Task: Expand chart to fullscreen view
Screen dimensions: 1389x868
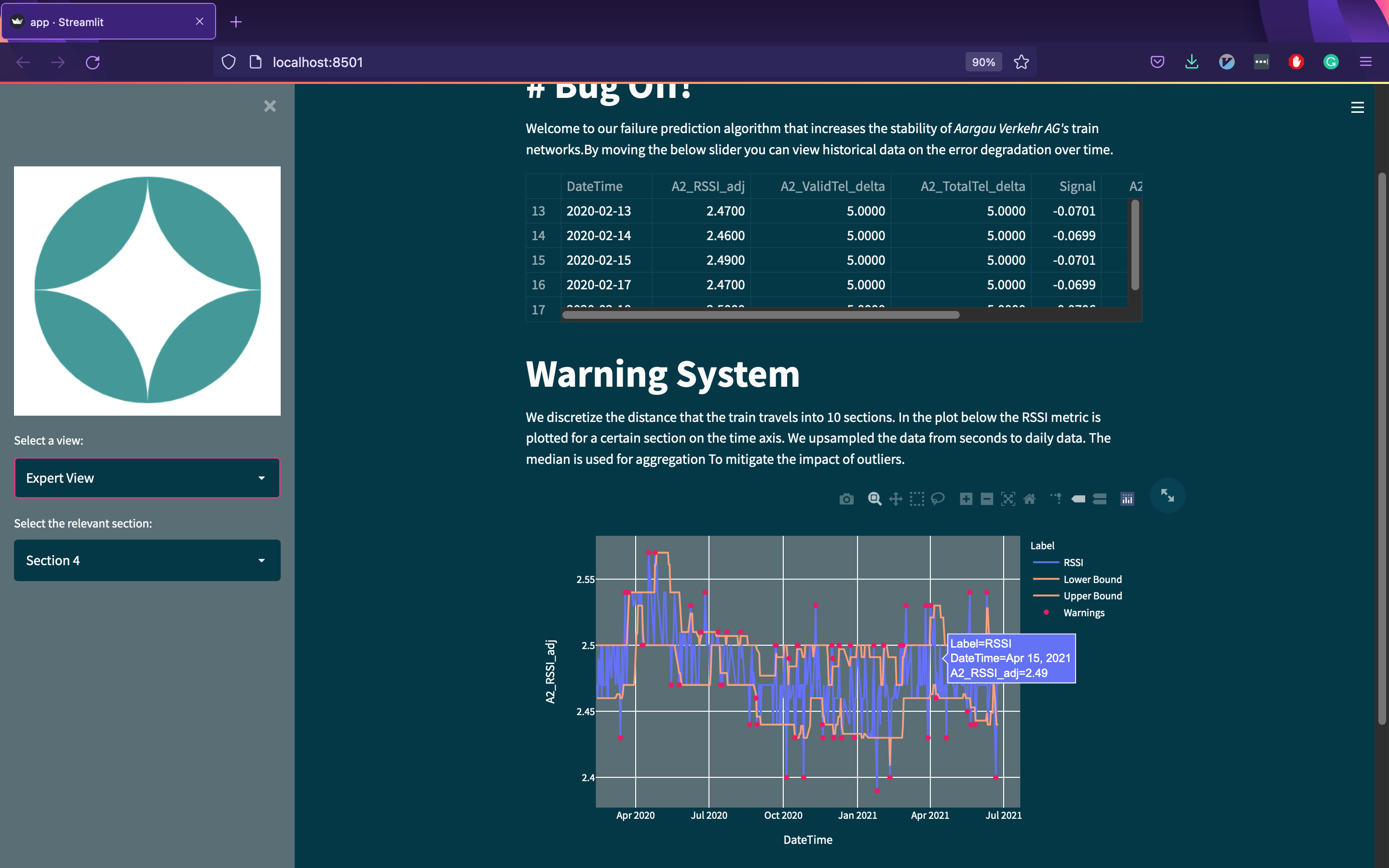Action: (1167, 495)
